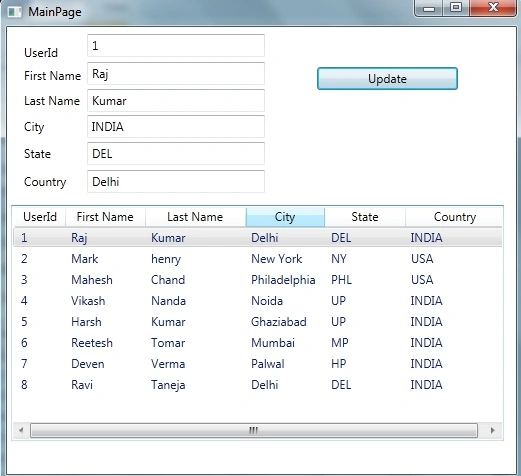
Task: Click the scrollbar left arrow
Action: pyautogui.click(x=21, y=430)
